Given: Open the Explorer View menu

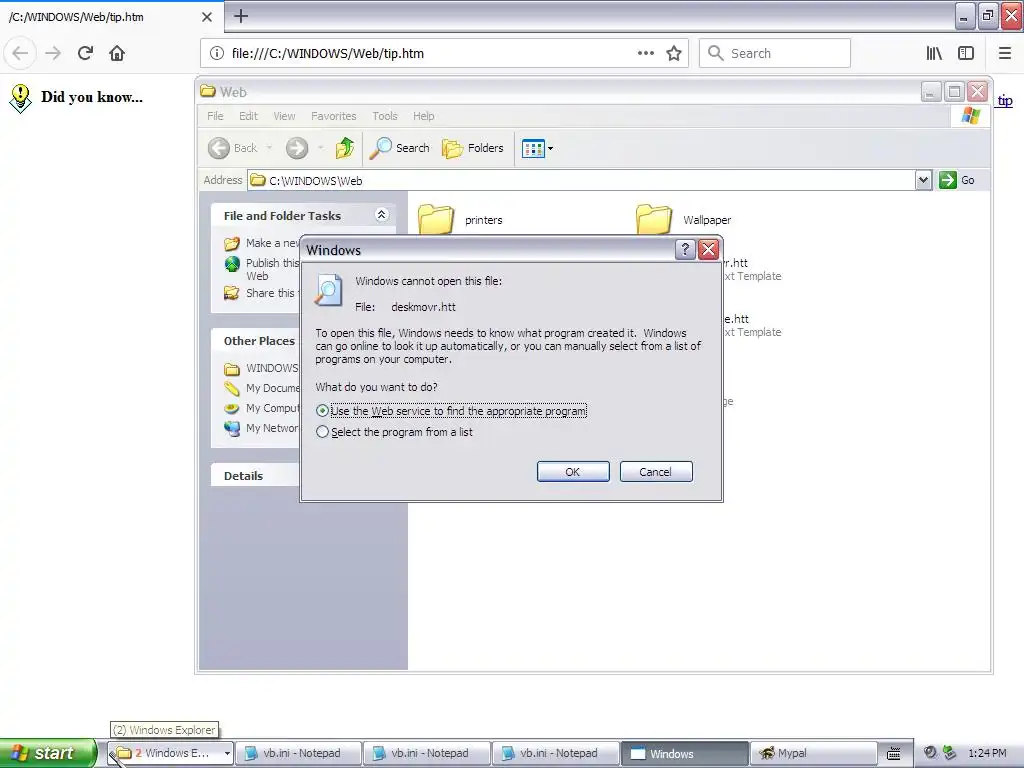Looking at the screenshot, I should pos(284,116).
